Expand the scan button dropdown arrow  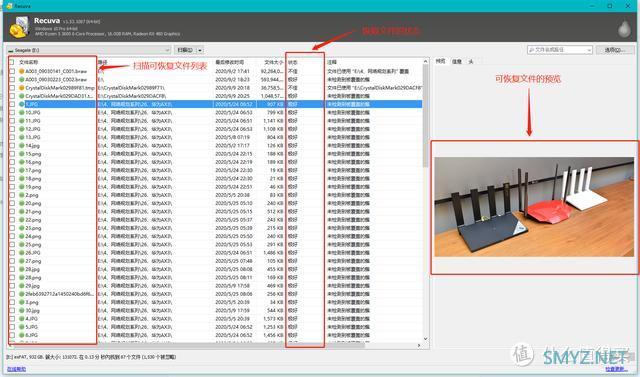[x=200, y=50]
